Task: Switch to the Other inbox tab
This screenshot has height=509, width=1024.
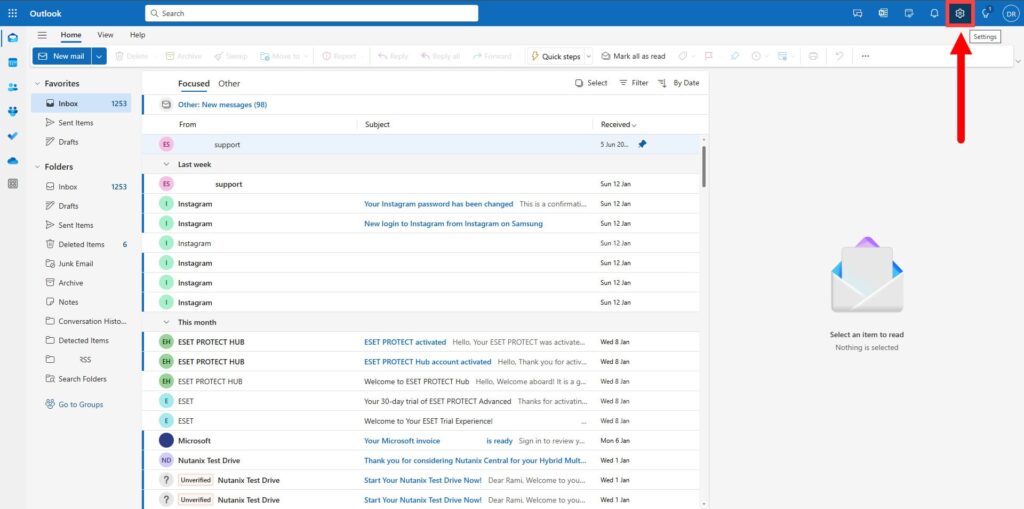Action: coord(229,84)
